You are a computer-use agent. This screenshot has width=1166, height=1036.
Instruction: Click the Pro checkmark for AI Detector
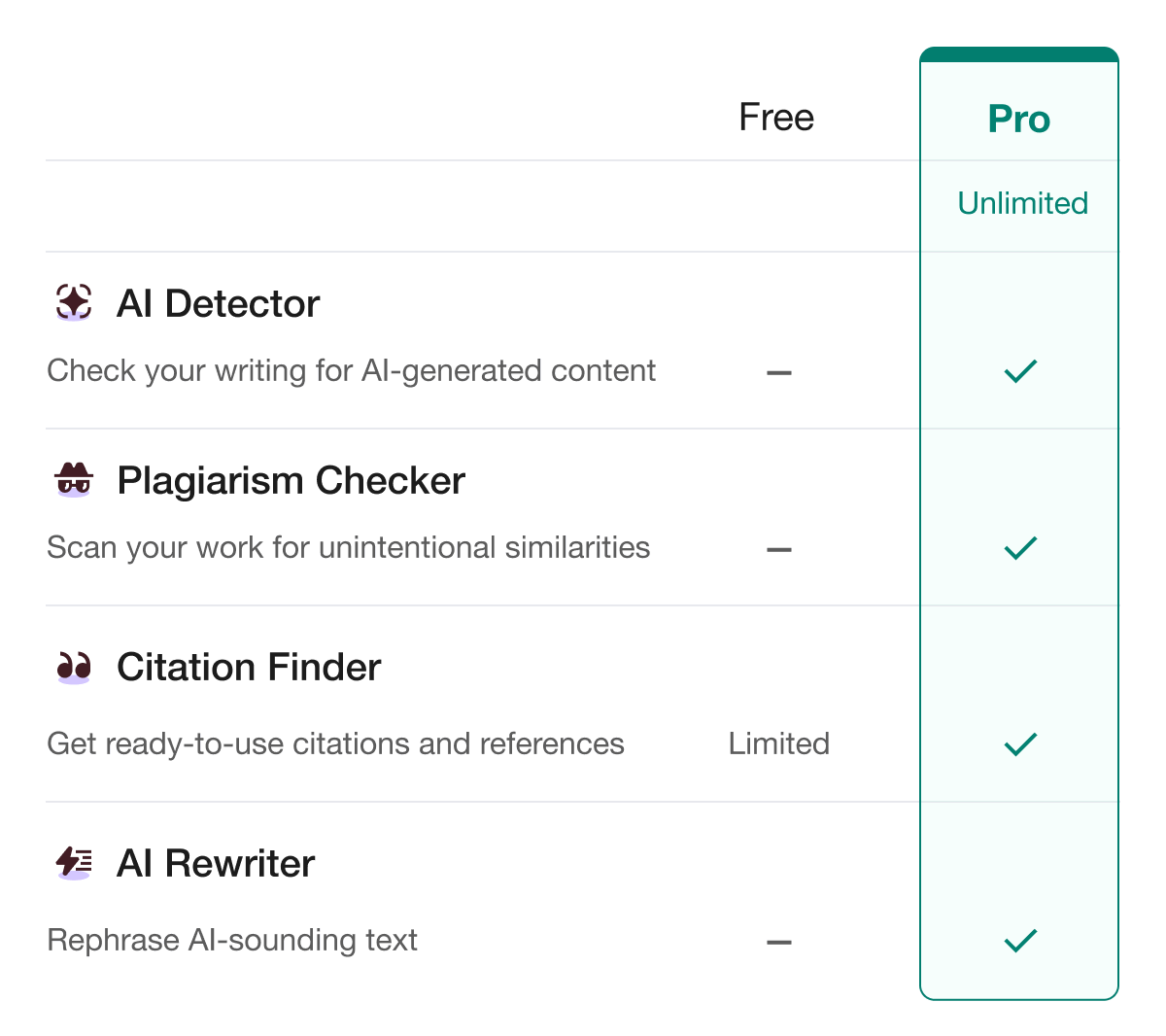1020,371
